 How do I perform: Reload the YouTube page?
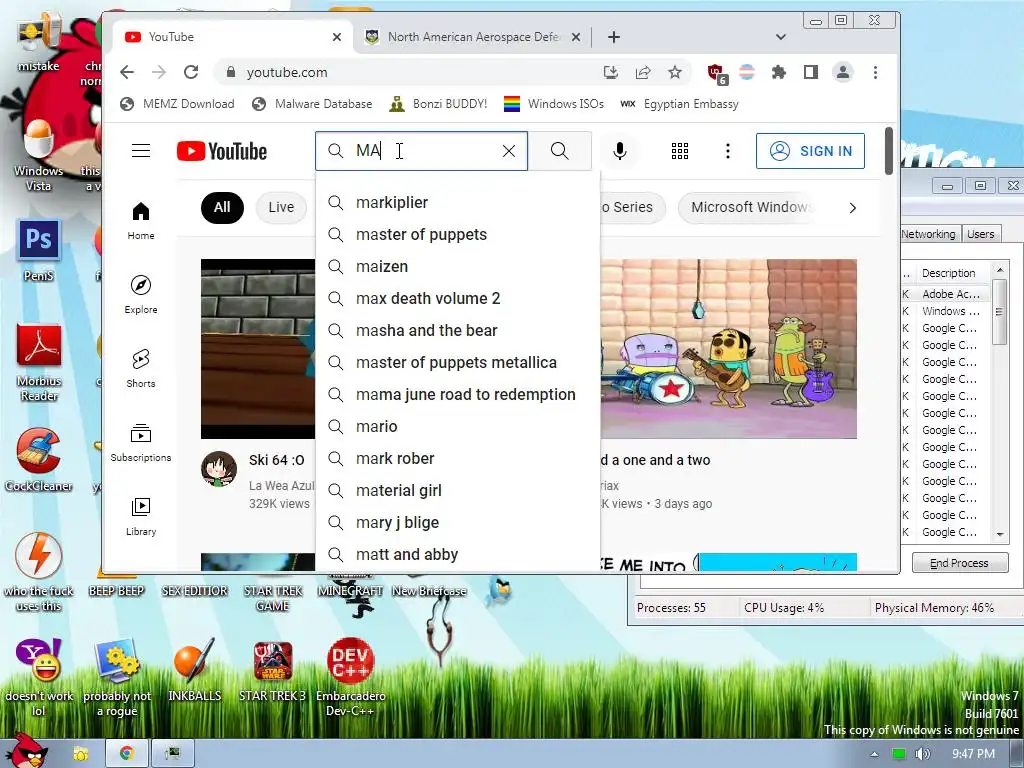191,72
